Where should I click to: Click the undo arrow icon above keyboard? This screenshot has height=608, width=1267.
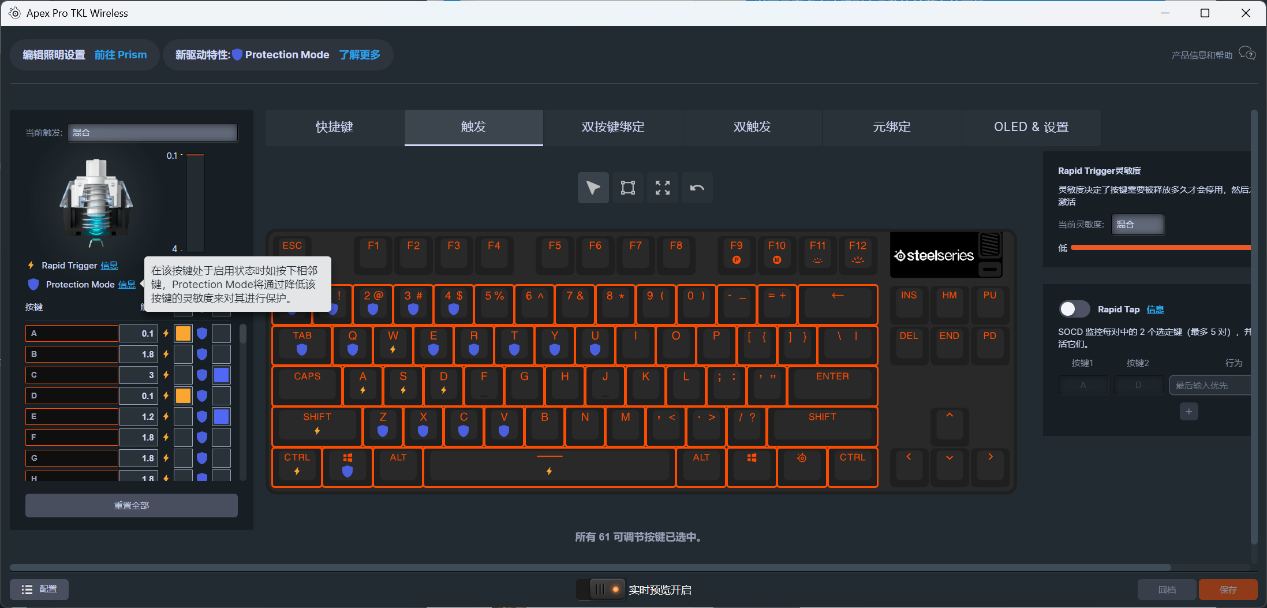697,187
